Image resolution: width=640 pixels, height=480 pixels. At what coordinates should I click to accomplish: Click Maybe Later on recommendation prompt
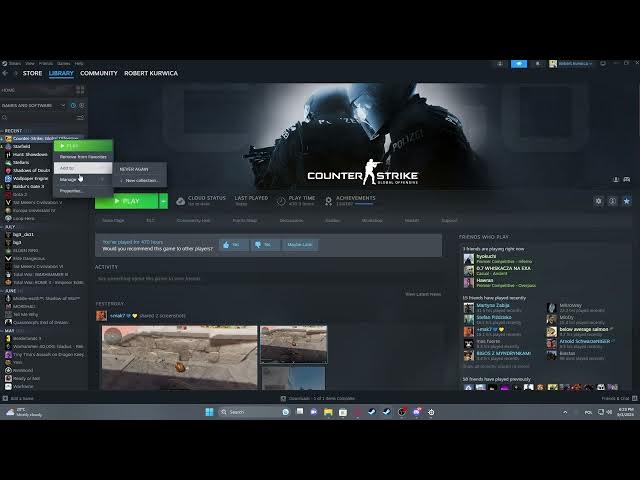(x=300, y=244)
